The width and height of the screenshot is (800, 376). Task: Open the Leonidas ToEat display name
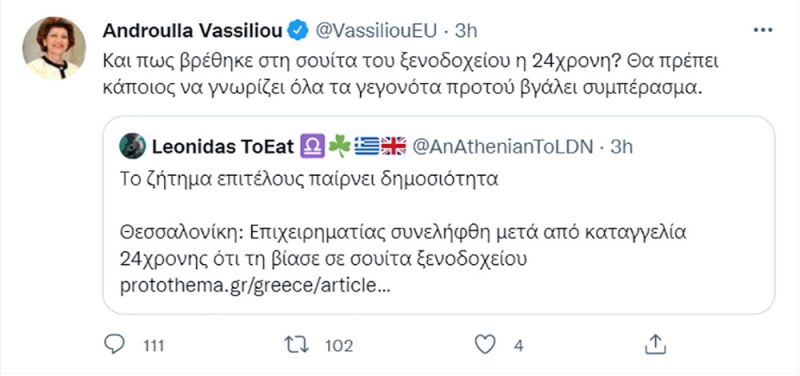point(223,147)
